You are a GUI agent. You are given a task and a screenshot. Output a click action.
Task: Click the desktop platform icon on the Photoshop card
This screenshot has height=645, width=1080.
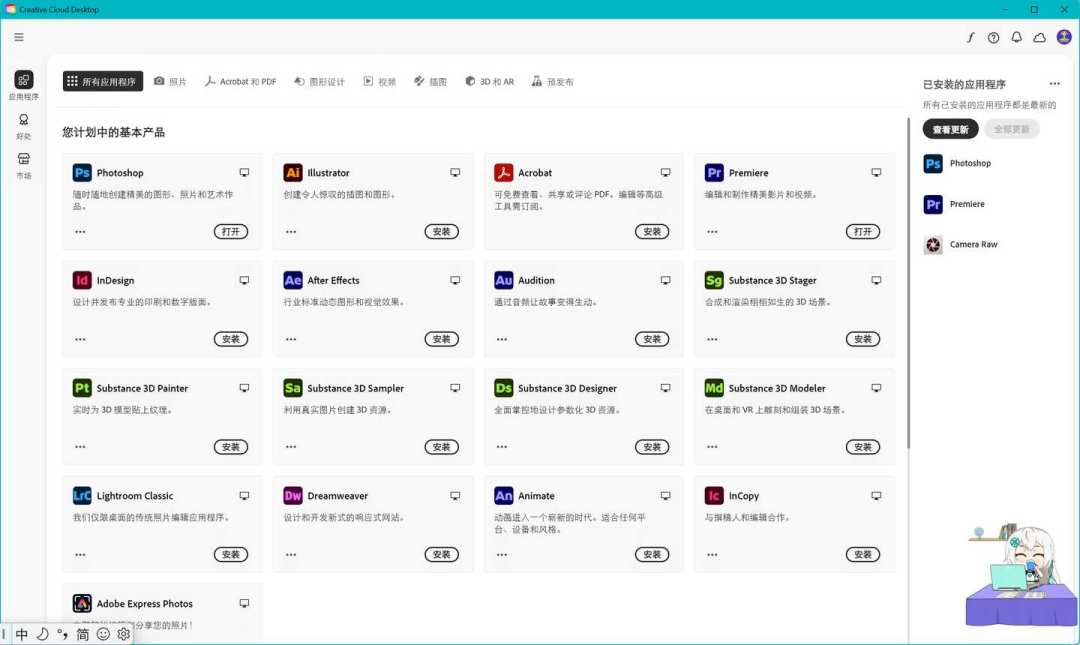coord(244,172)
